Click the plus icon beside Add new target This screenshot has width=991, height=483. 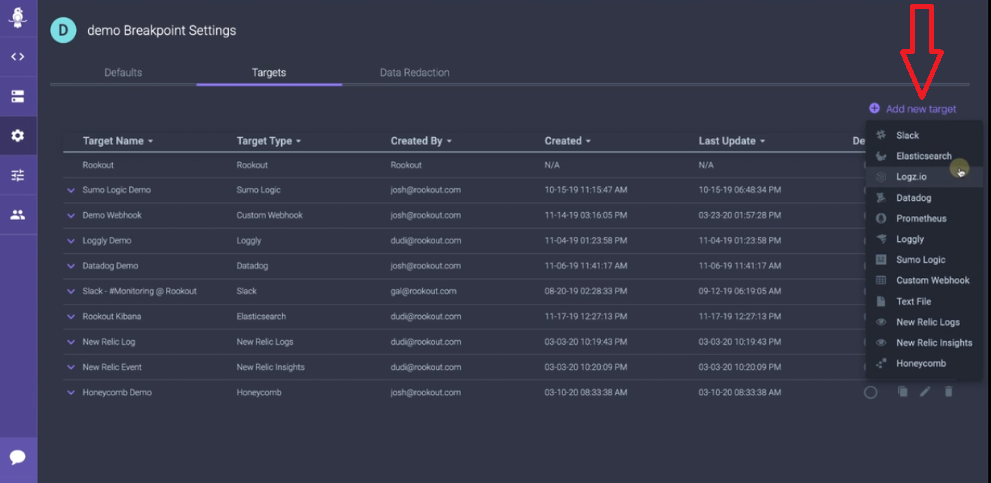(x=874, y=108)
